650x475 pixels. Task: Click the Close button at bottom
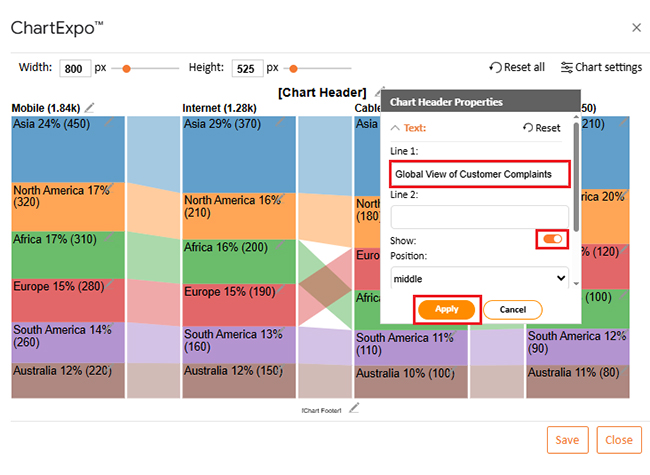point(618,440)
